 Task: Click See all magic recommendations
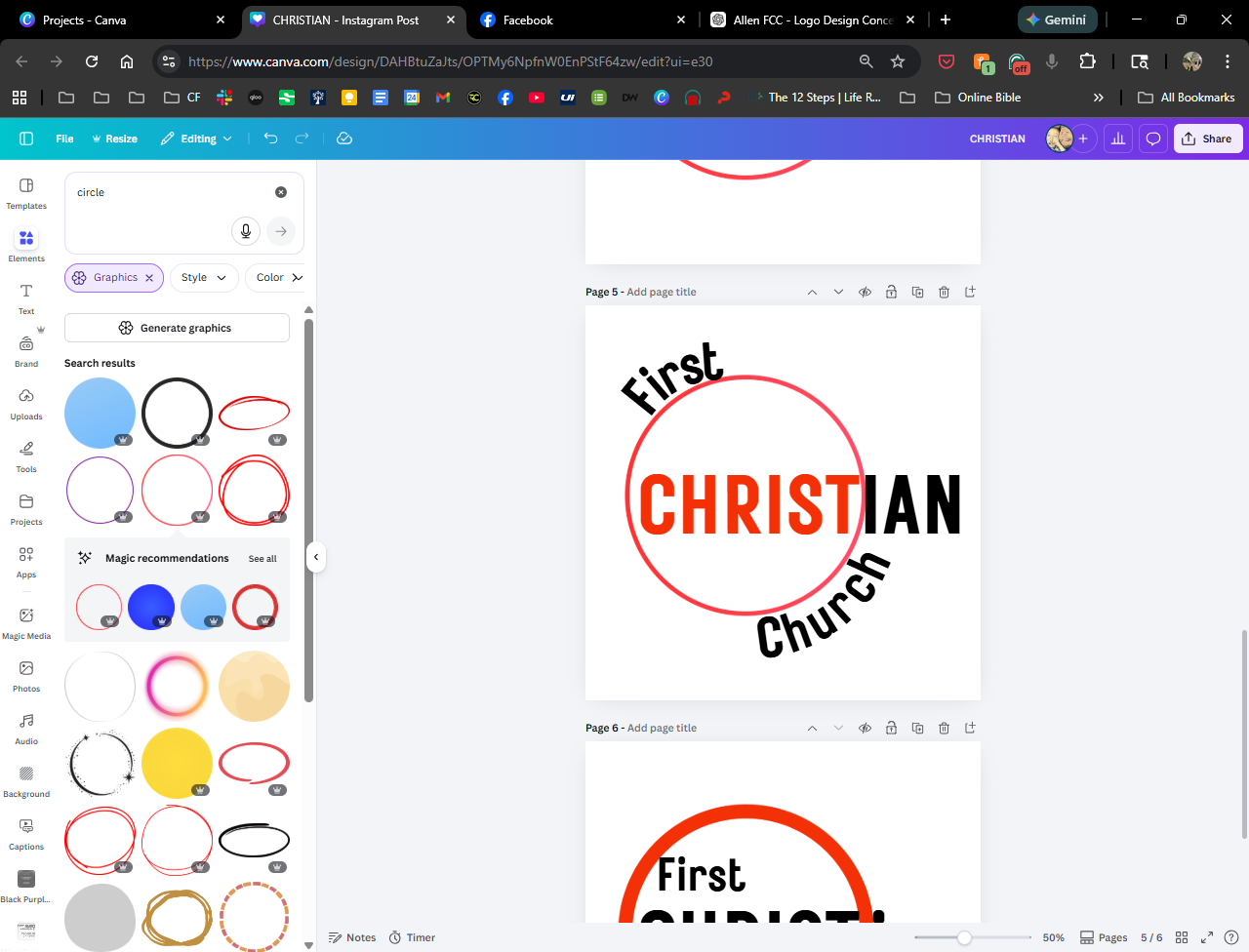coord(262,559)
